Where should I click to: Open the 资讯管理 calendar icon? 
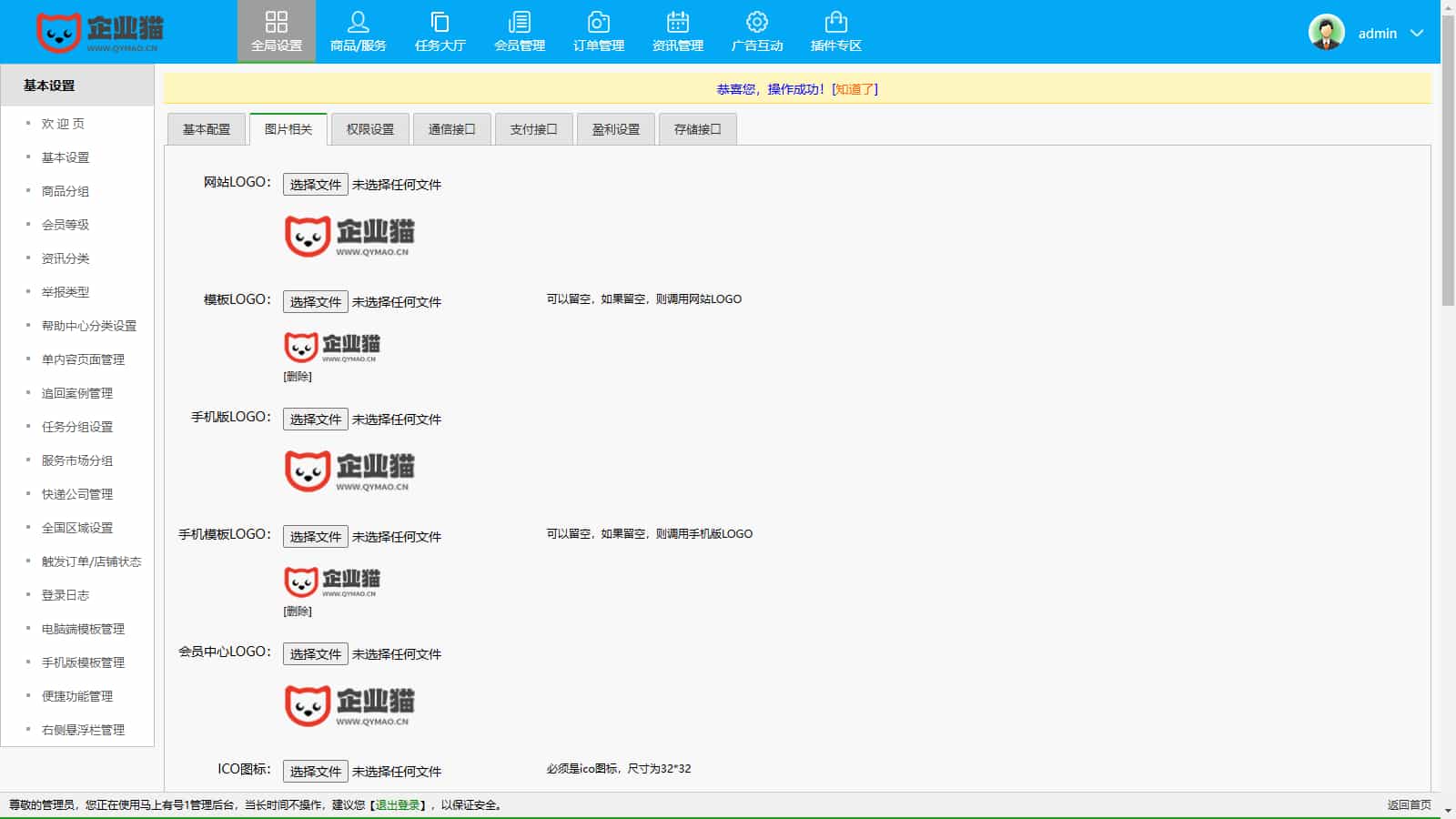[677, 22]
